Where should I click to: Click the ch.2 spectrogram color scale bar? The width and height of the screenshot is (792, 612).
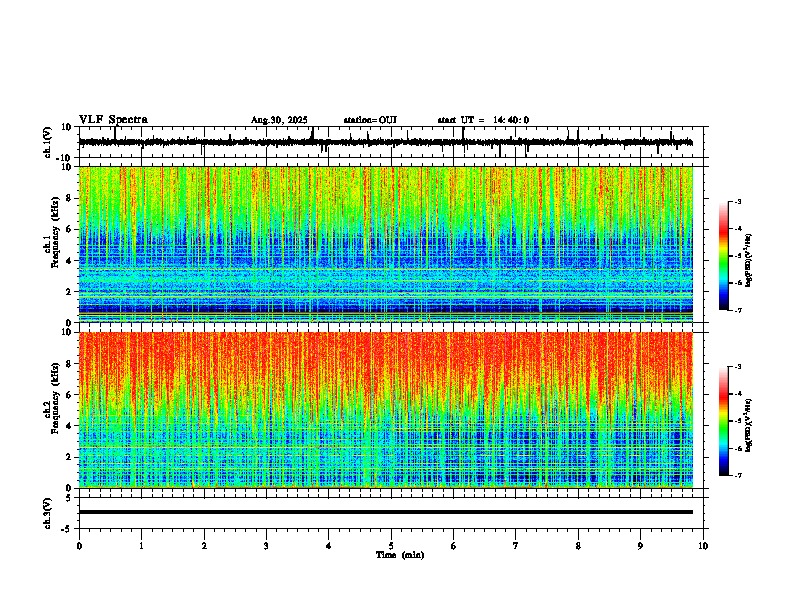(x=723, y=421)
